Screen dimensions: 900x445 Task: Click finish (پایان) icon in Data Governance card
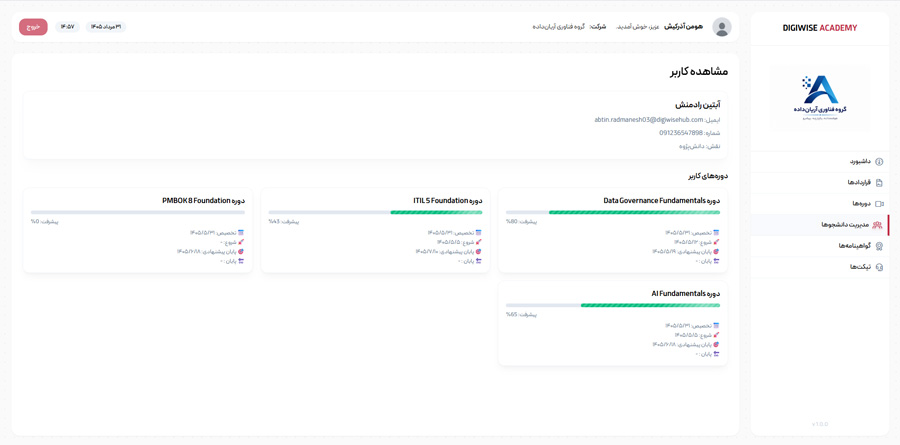point(716,261)
